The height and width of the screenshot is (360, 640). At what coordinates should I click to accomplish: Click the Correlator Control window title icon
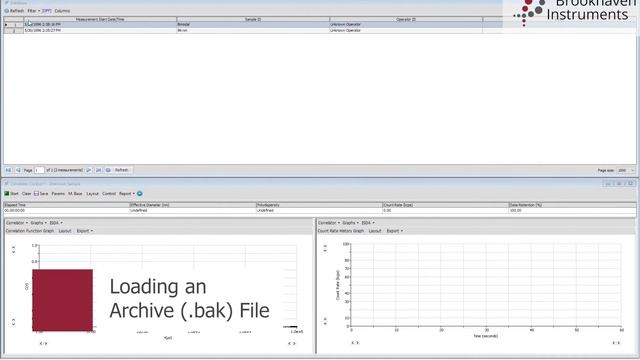coord(7,184)
